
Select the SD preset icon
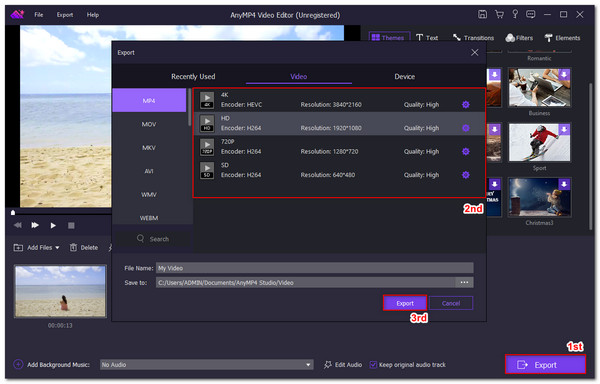pos(207,170)
